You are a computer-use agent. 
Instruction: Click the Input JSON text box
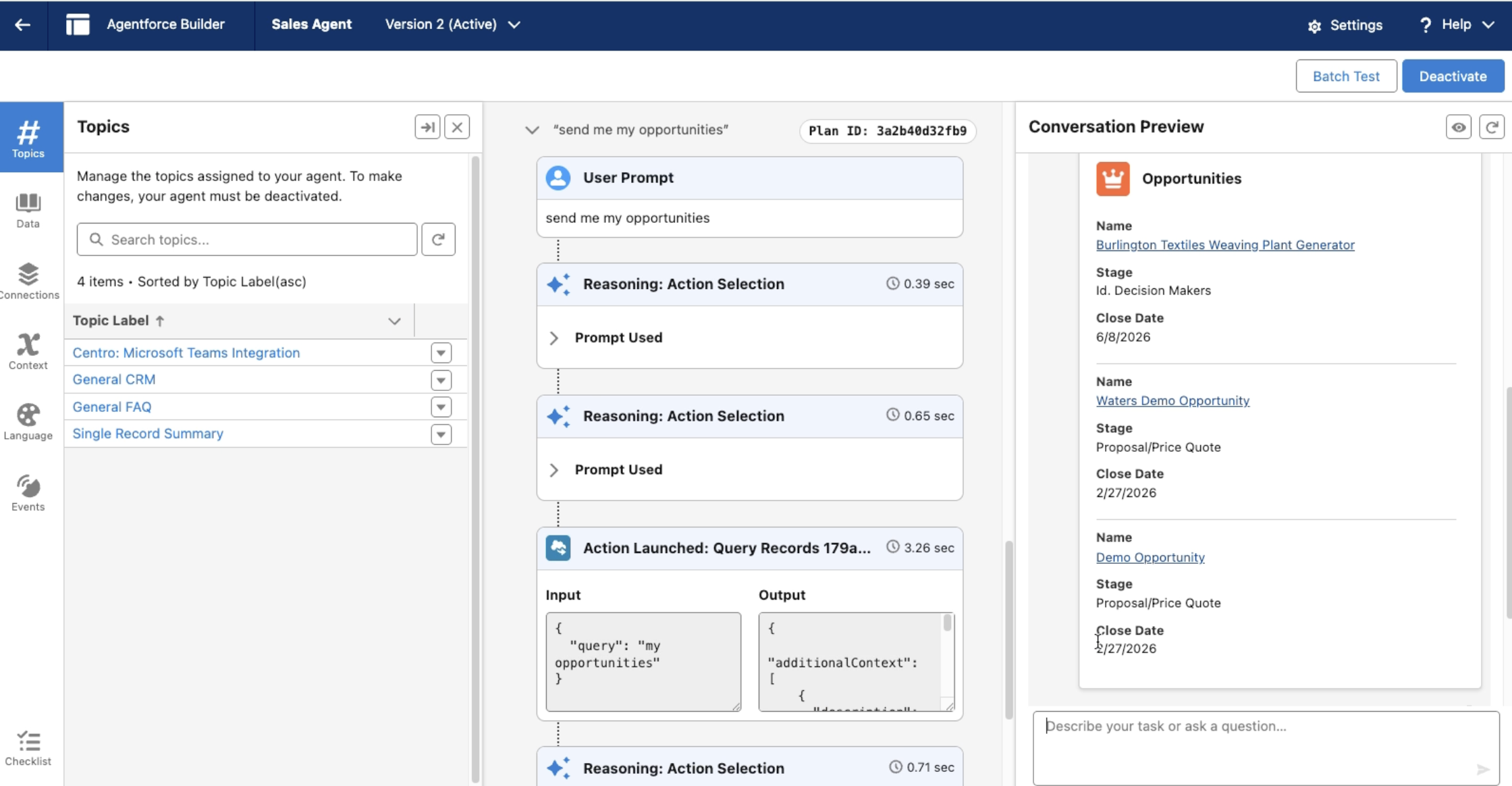[643, 662]
